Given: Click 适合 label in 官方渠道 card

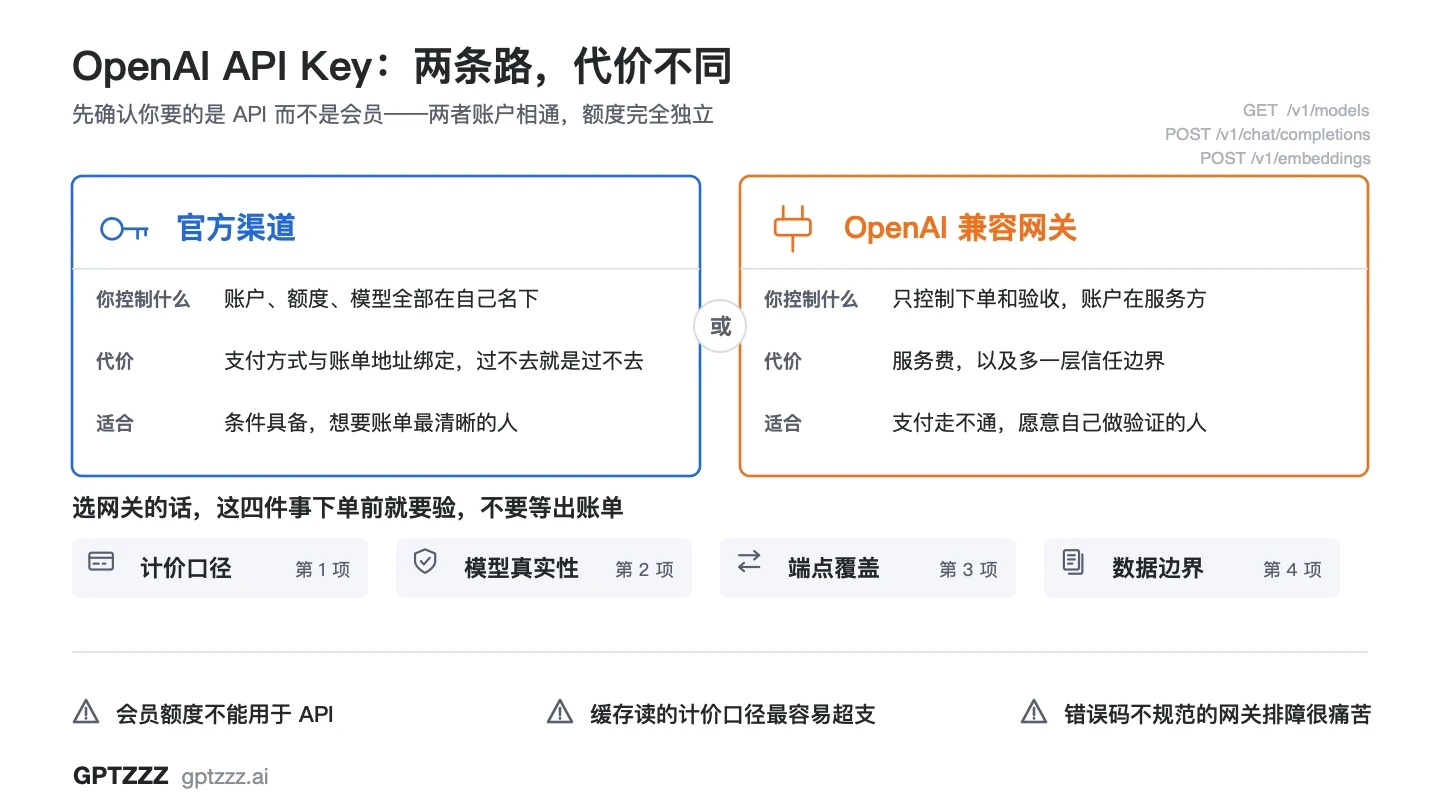Looking at the screenshot, I should pos(115,423).
